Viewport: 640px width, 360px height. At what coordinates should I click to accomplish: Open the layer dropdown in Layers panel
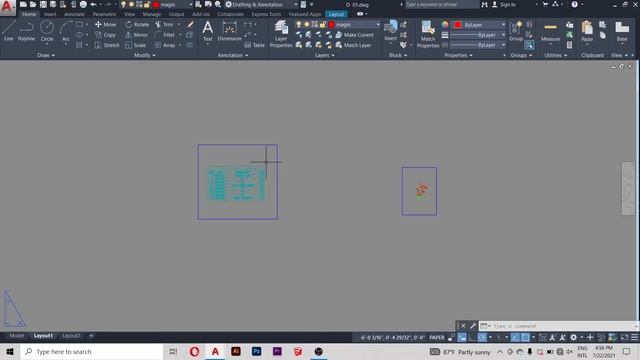pos(378,24)
